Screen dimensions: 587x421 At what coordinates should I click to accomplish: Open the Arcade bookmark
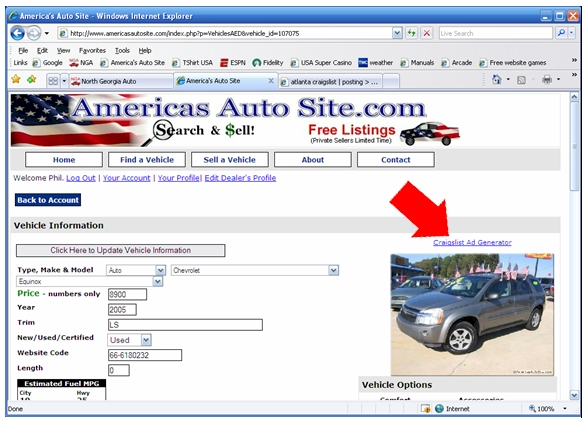[x=457, y=62]
